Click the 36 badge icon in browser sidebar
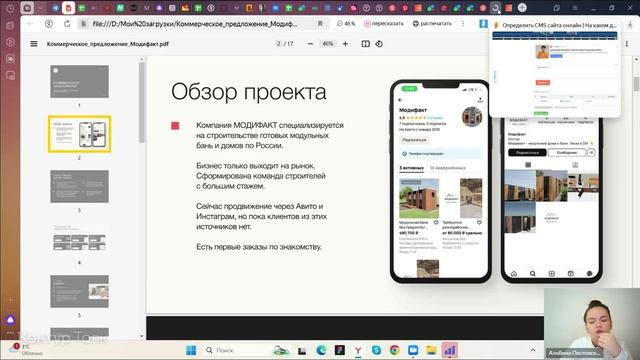The height and width of the screenshot is (360, 640). click(x=10, y=59)
